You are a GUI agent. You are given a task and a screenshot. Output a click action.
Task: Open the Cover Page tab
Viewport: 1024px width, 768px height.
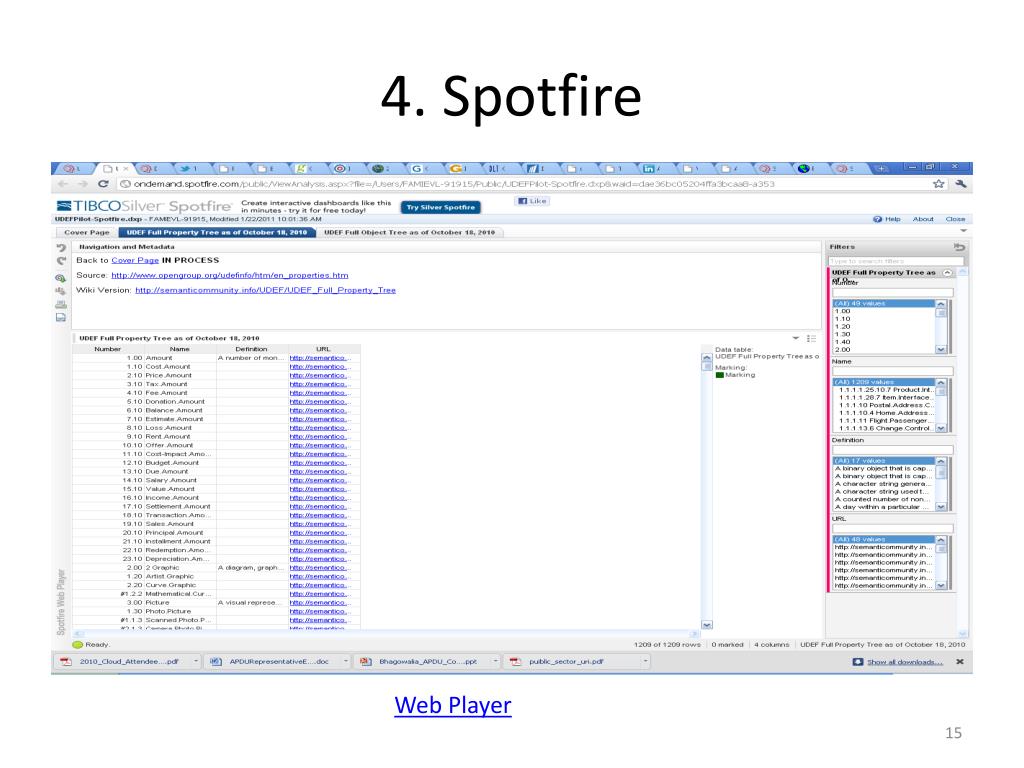point(87,232)
